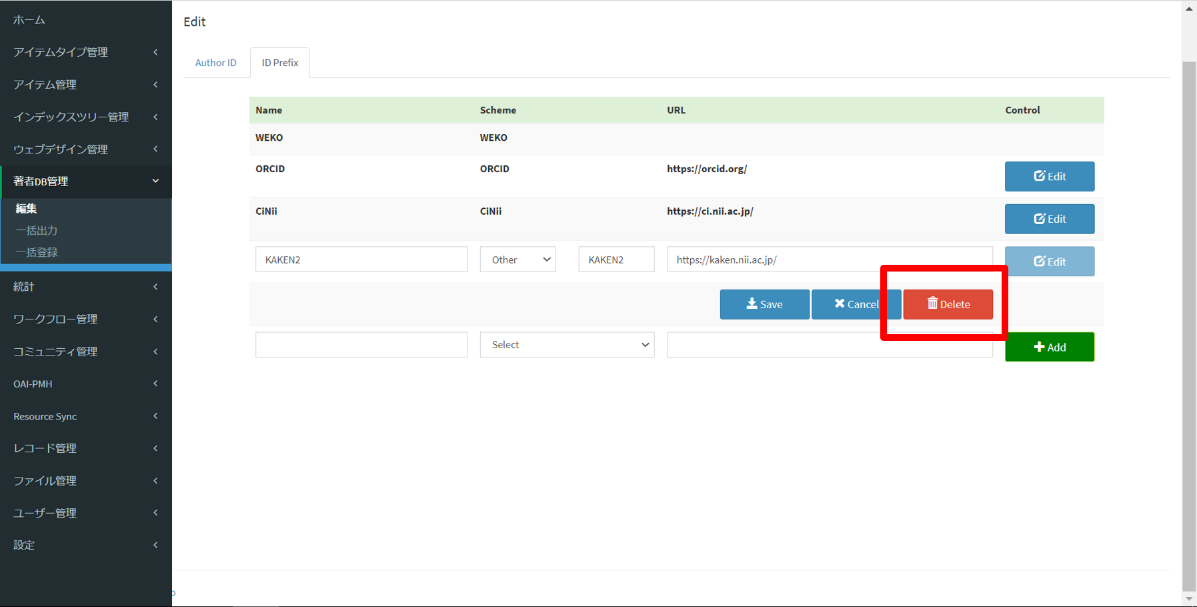Viewport: 1197px width, 607px height.
Task: Click the green Add button
Action: [1049, 347]
